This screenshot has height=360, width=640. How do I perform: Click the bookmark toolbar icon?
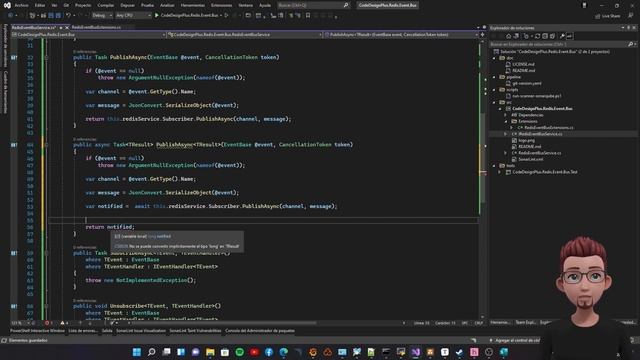308,16
